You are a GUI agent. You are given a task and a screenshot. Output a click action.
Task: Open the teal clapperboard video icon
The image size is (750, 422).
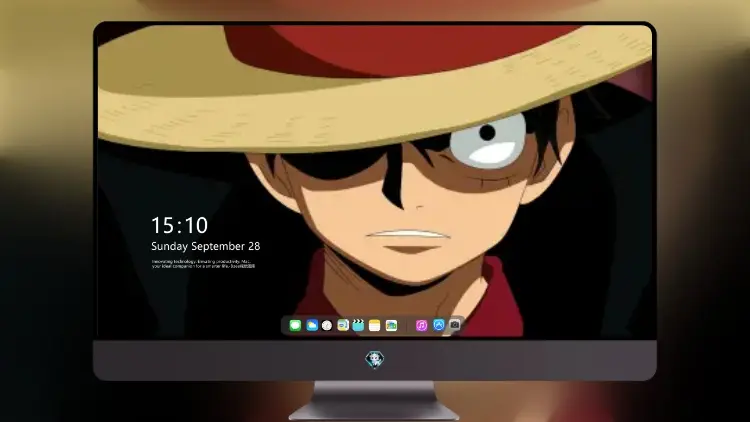pyautogui.click(x=358, y=325)
